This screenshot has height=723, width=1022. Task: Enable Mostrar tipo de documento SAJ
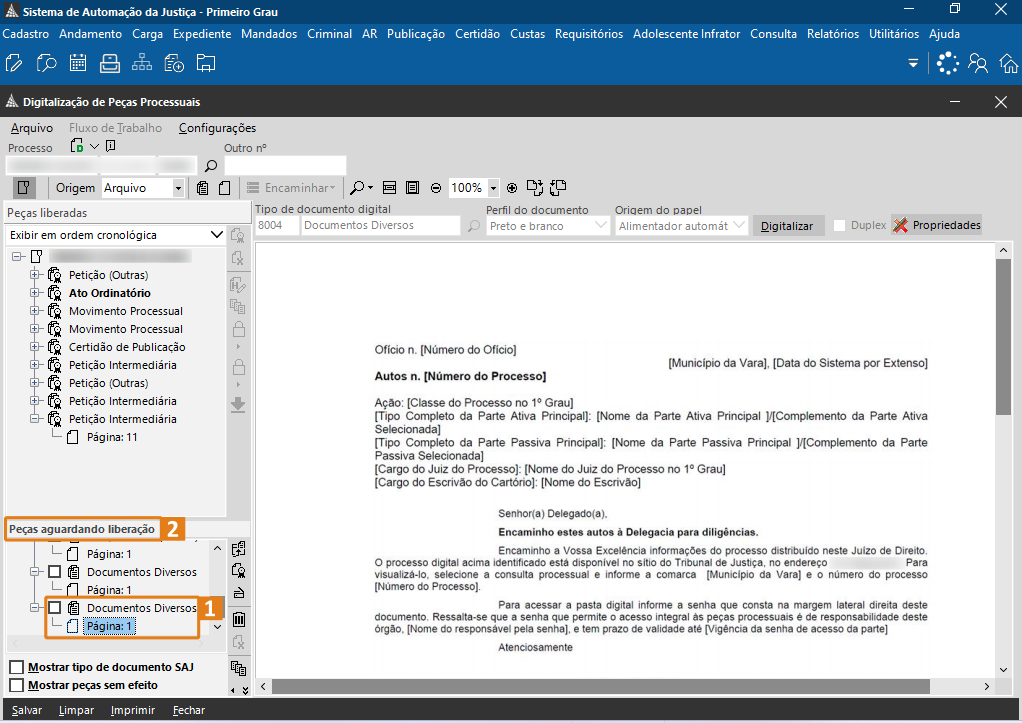click(17, 667)
